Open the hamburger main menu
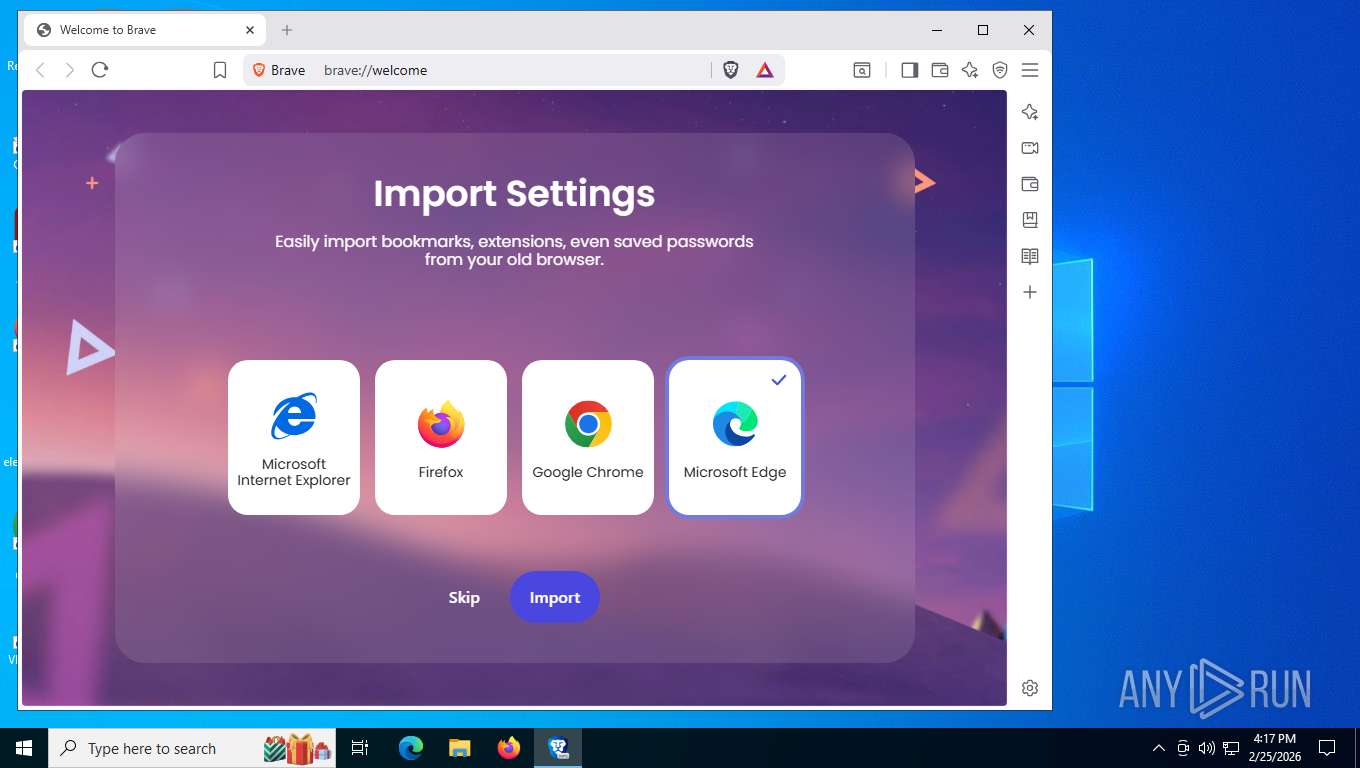 [1030, 70]
